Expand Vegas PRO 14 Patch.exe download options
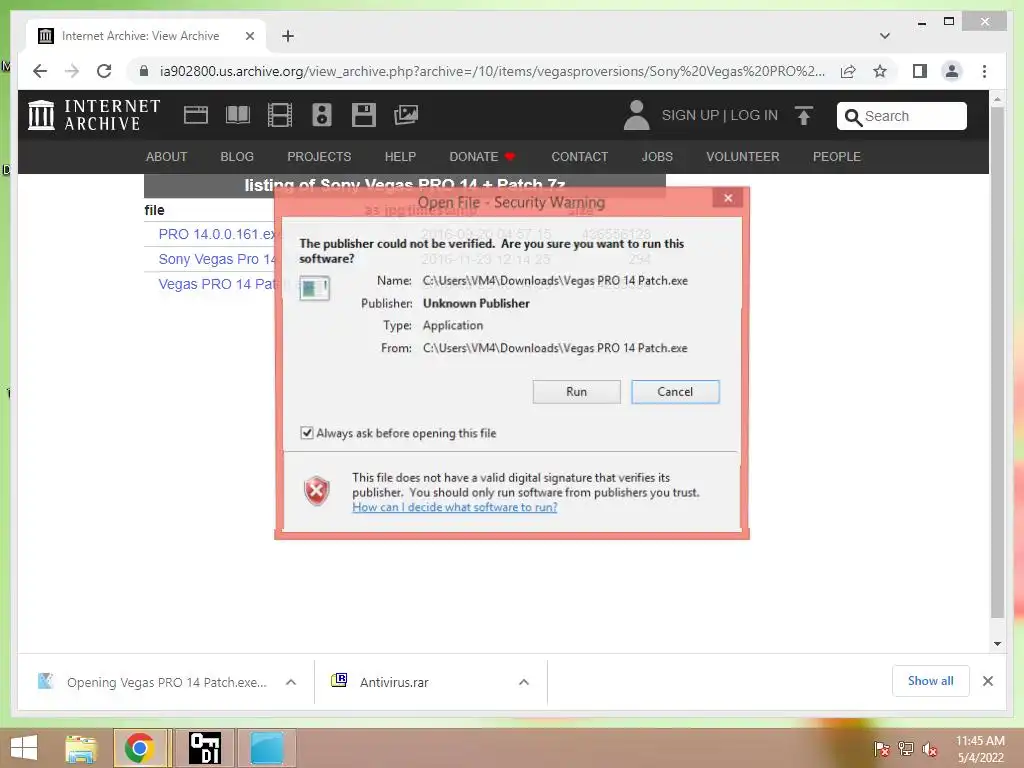Image resolution: width=1024 pixels, height=768 pixels. point(291,682)
